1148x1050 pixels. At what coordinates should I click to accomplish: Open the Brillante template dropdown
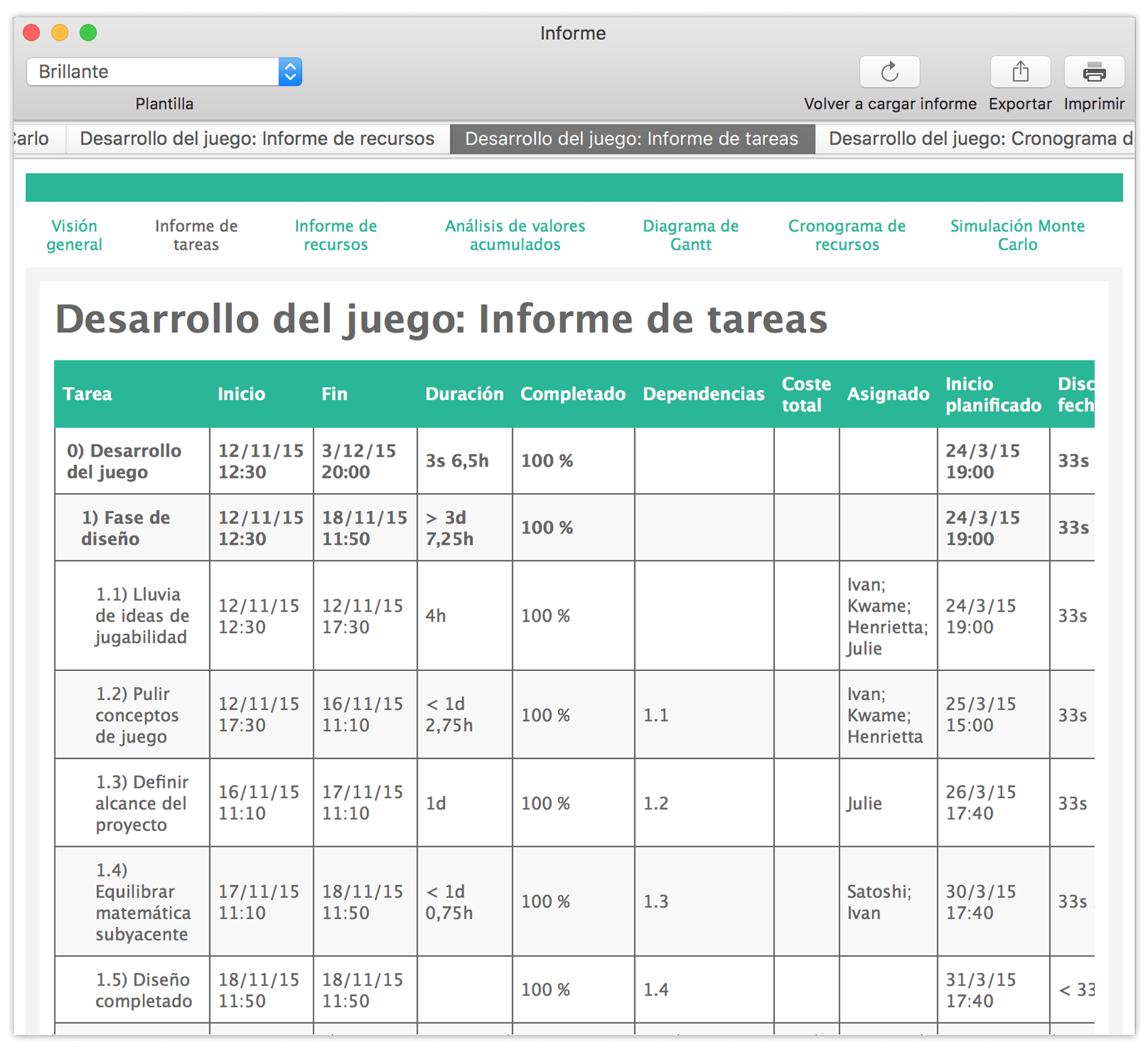(291, 71)
